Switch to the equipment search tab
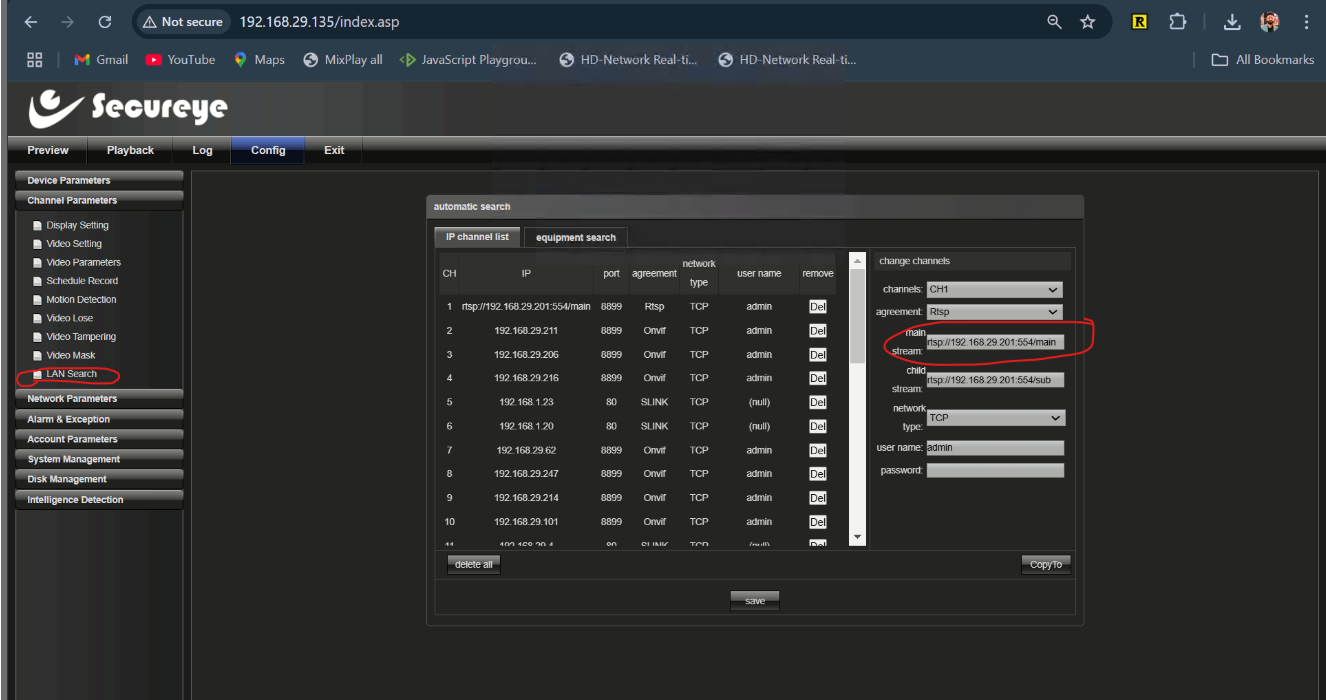 (575, 238)
